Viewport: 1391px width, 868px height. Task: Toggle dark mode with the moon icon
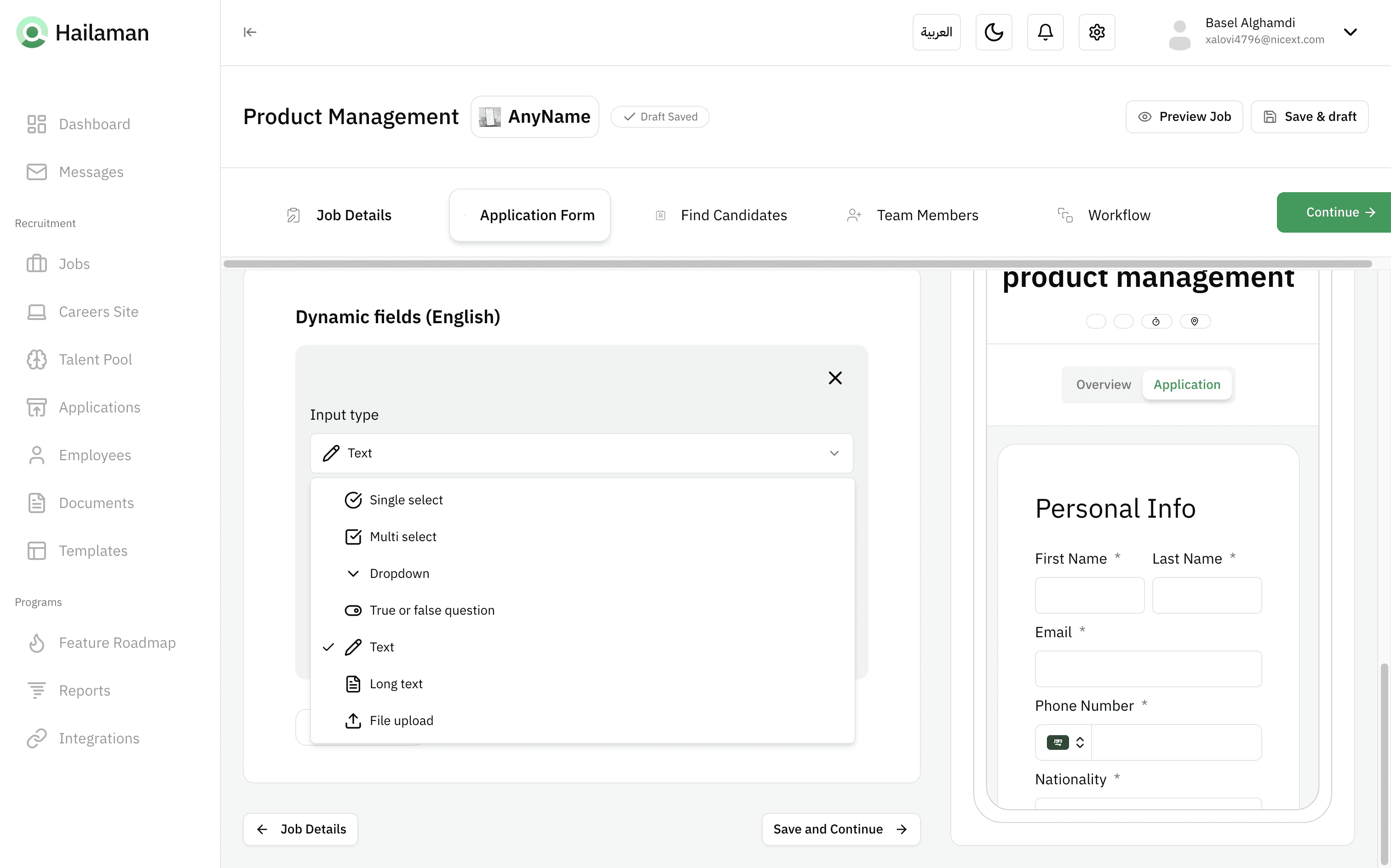994,32
